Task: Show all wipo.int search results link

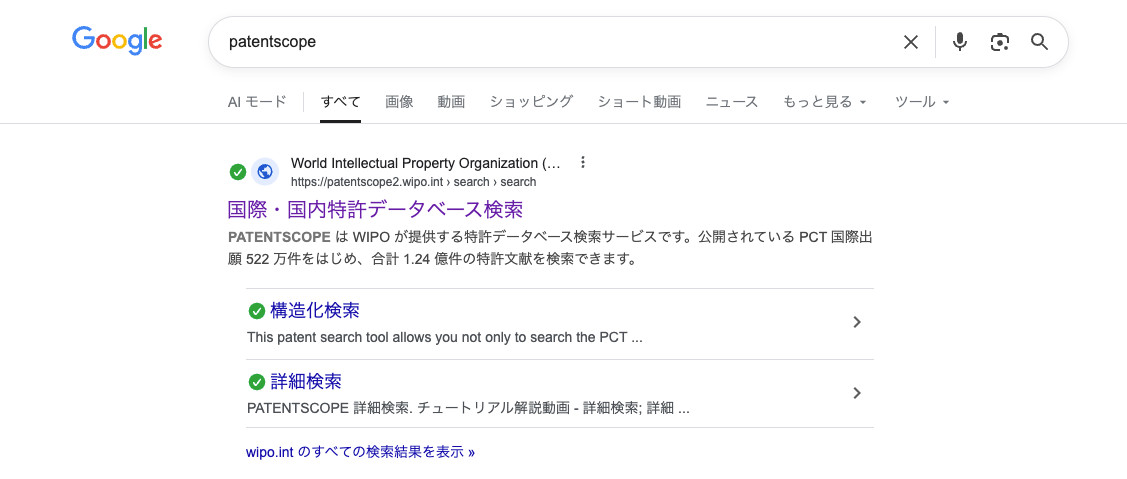Action: click(360, 452)
